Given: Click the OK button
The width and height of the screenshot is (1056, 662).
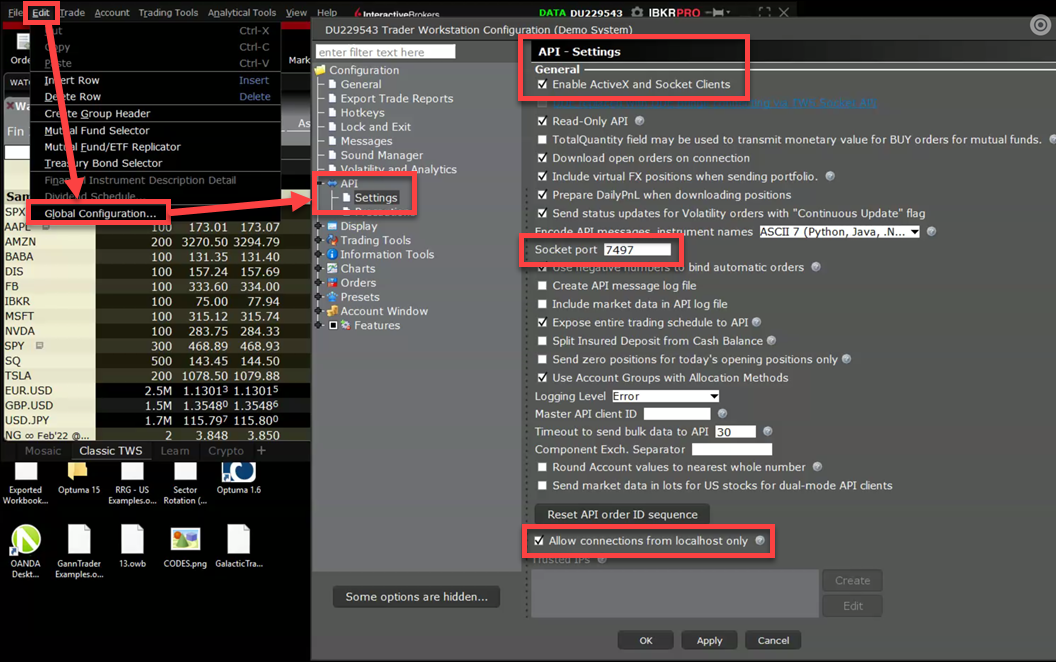Looking at the screenshot, I should pos(646,640).
